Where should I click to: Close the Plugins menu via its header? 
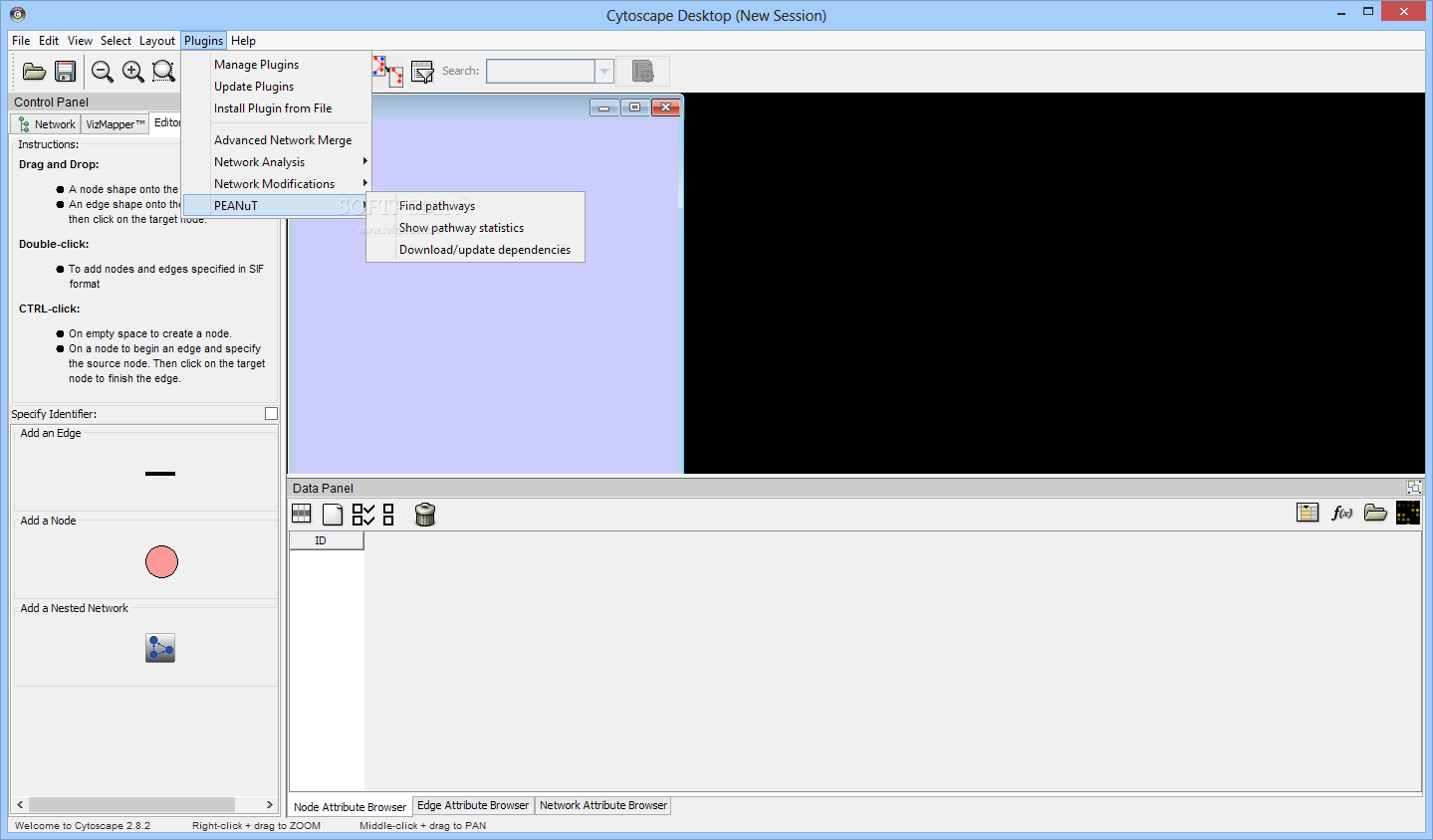203,41
